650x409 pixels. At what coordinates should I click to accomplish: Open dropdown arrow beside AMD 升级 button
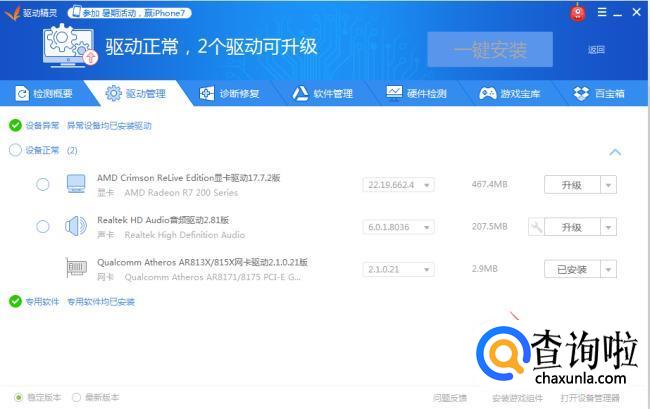point(609,185)
